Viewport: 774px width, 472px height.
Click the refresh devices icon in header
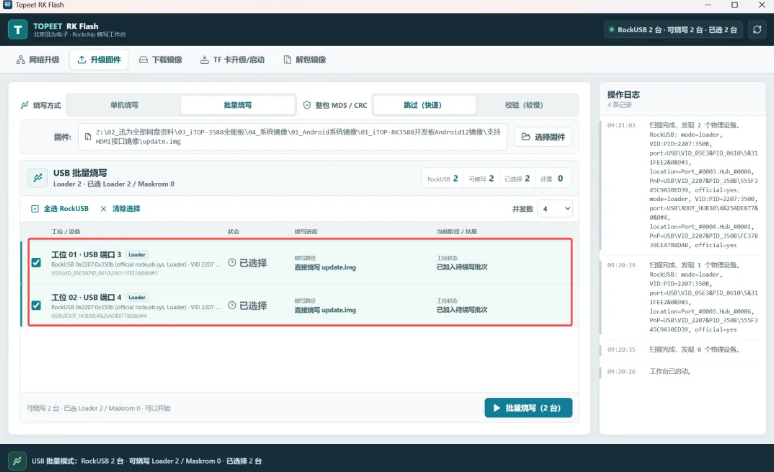pyautogui.click(x=757, y=30)
